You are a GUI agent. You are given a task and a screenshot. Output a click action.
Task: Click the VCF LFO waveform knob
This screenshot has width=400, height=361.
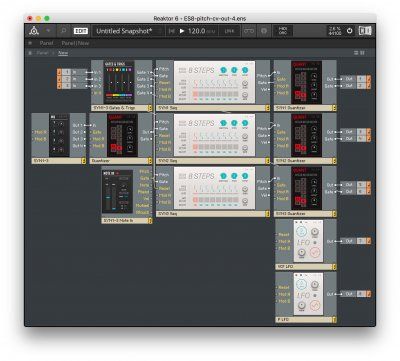pos(315,252)
